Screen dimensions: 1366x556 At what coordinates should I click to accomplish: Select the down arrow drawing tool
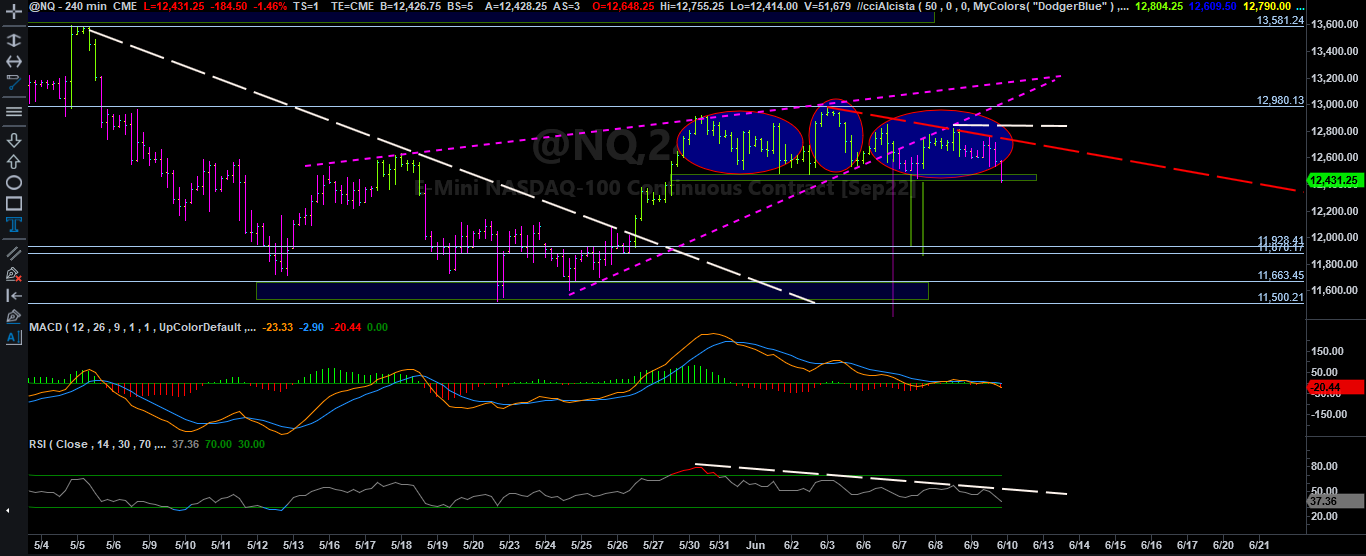pyautogui.click(x=14, y=138)
